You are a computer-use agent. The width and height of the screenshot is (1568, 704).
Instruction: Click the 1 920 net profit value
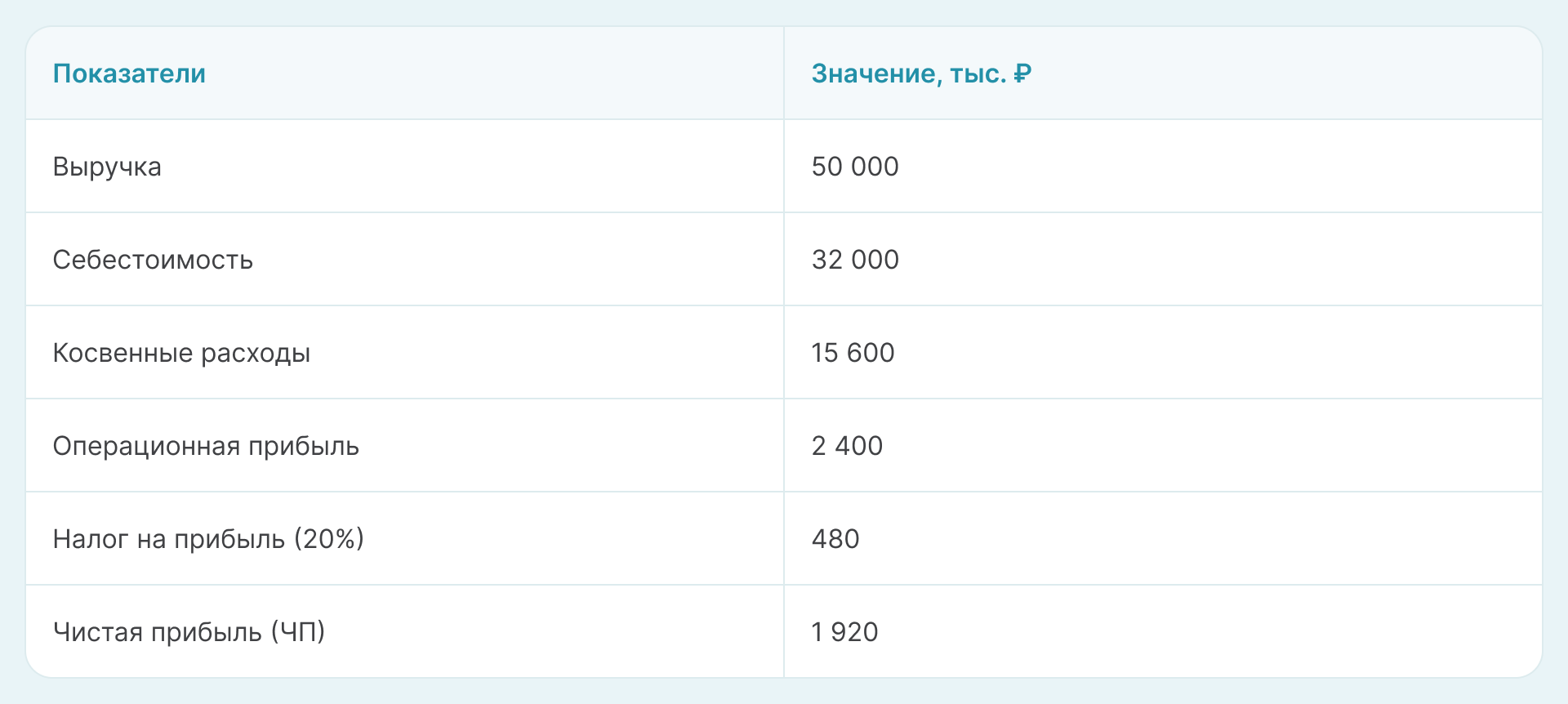(844, 632)
